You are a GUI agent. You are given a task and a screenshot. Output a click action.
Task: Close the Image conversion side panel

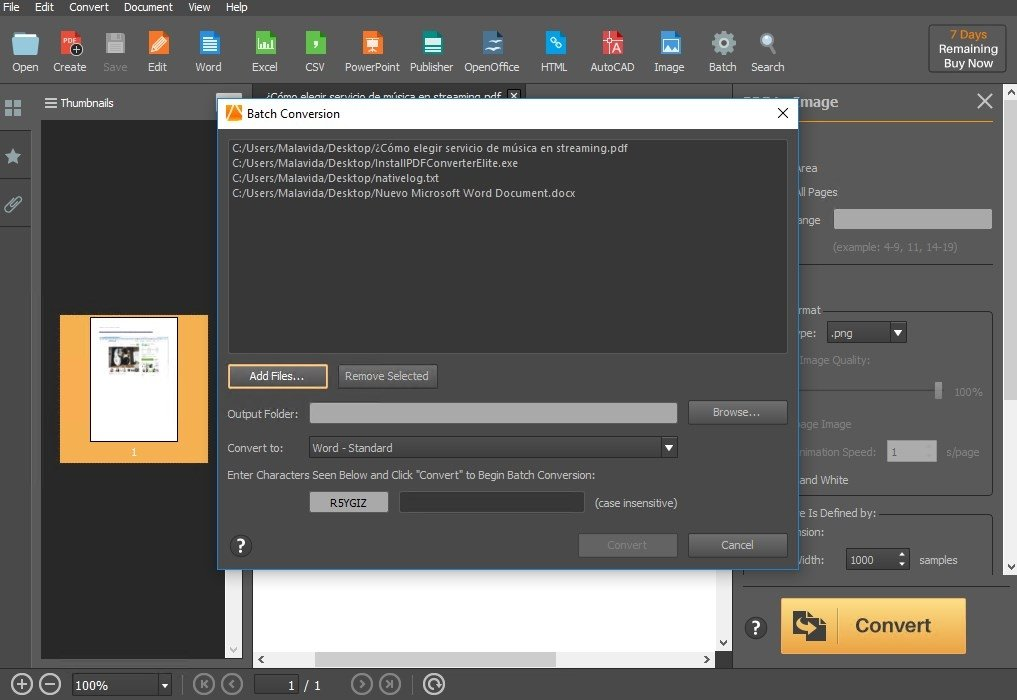click(985, 101)
